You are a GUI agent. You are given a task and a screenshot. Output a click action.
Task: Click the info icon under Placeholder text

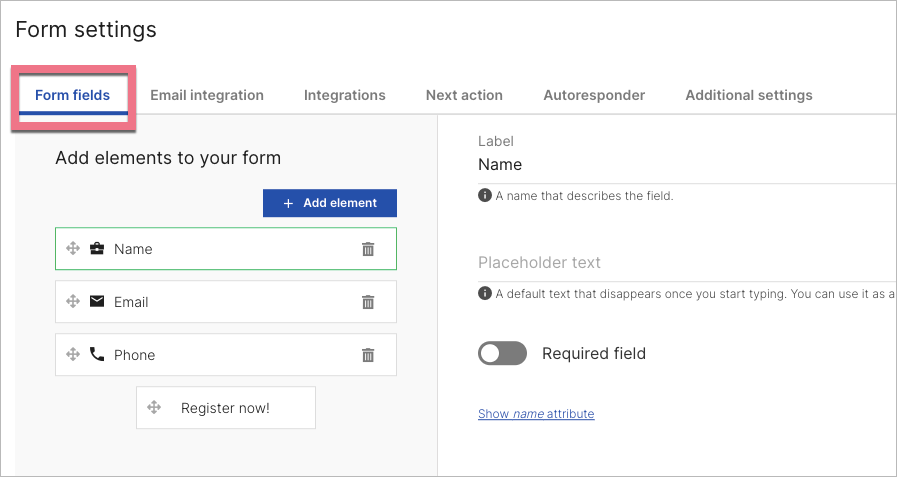484,293
